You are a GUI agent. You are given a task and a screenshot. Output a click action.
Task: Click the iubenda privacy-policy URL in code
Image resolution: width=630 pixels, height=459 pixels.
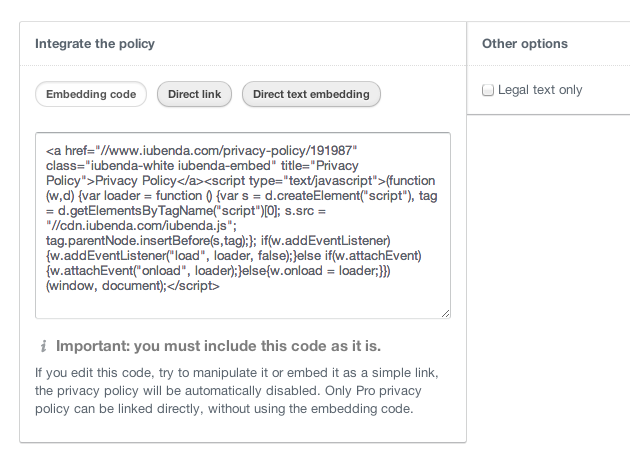(226, 151)
